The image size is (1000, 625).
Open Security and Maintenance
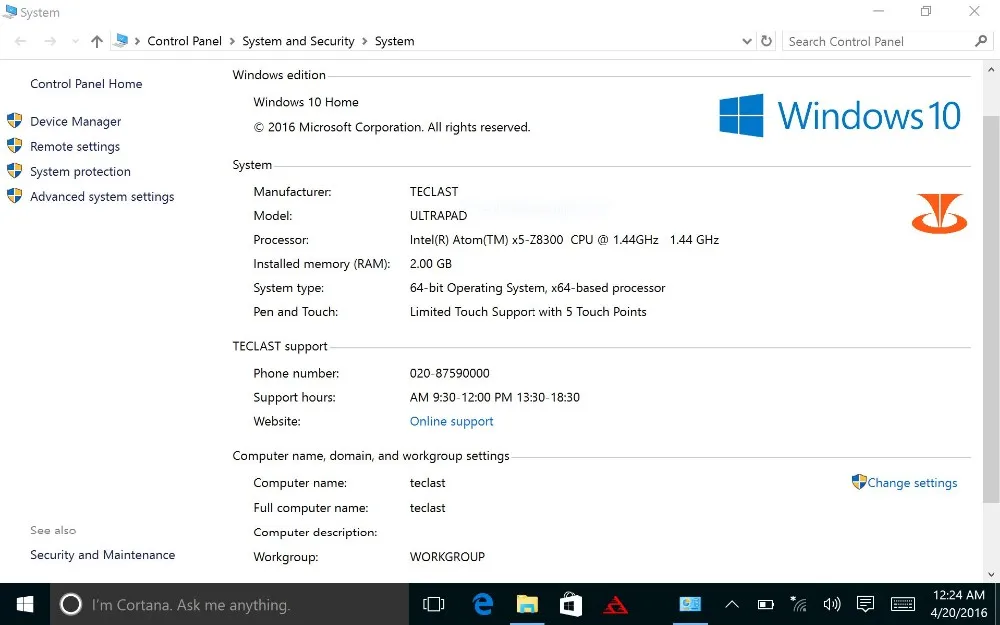point(103,555)
